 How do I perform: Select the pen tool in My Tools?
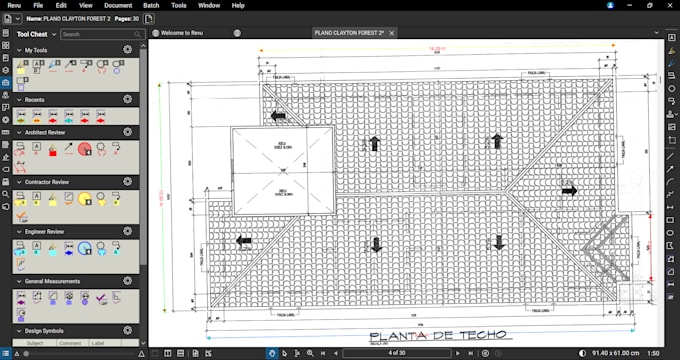pyautogui.click(x=53, y=66)
